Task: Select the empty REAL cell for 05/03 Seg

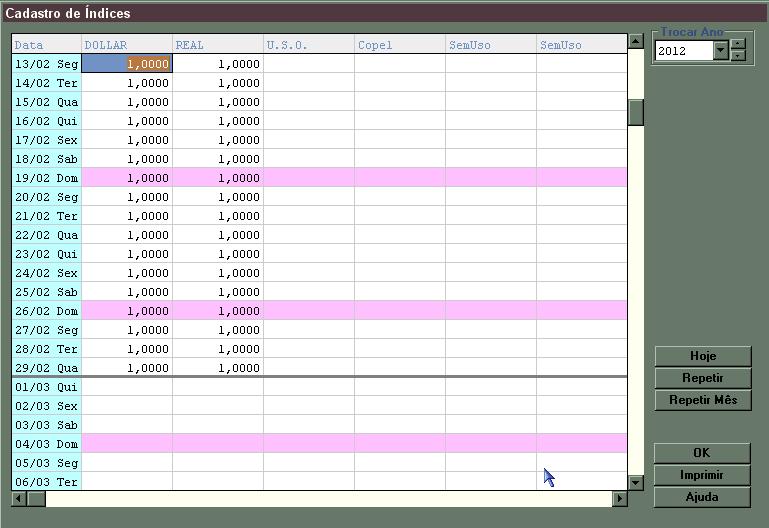Action: (218, 463)
